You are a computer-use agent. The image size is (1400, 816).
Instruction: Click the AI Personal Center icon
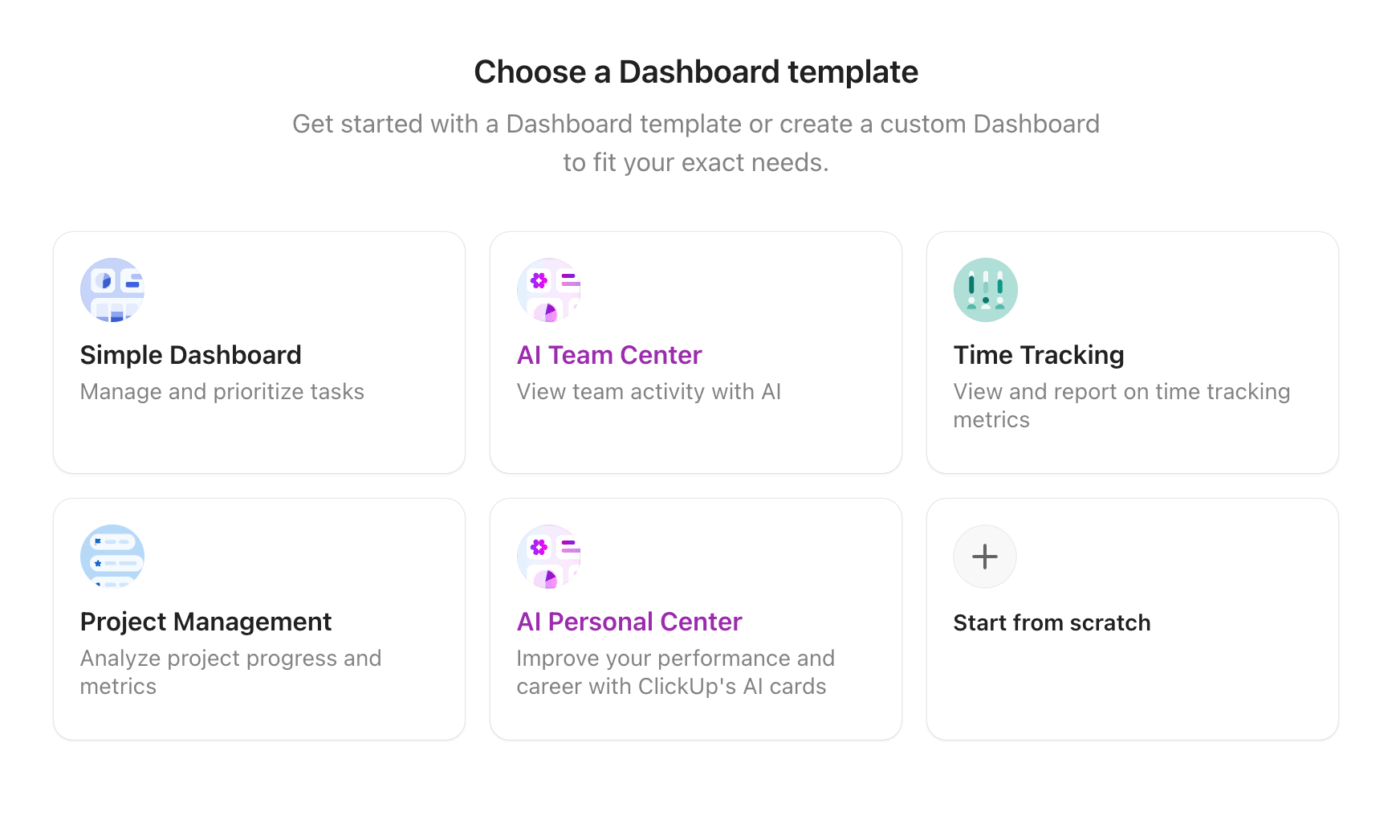pyautogui.click(x=549, y=557)
